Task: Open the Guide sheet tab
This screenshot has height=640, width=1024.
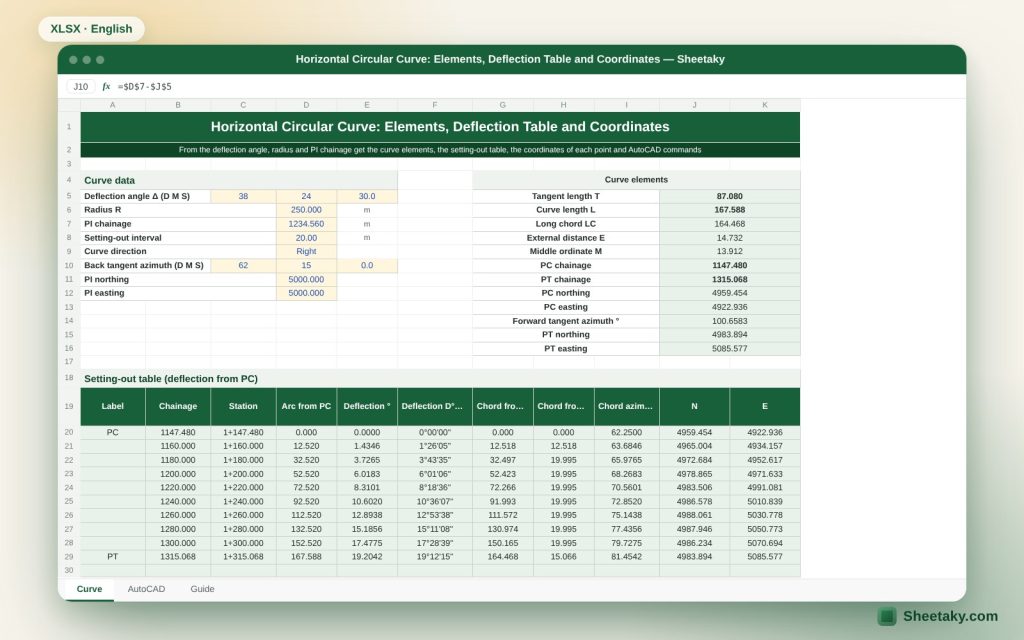Action: click(x=202, y=589)
